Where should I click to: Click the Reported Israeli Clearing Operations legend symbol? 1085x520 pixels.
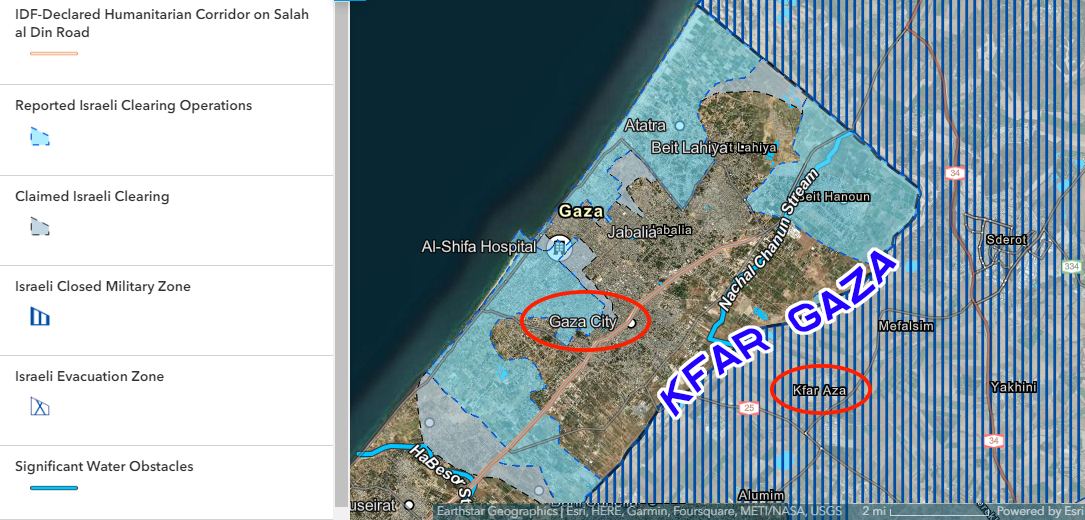(x=40, y=136)
